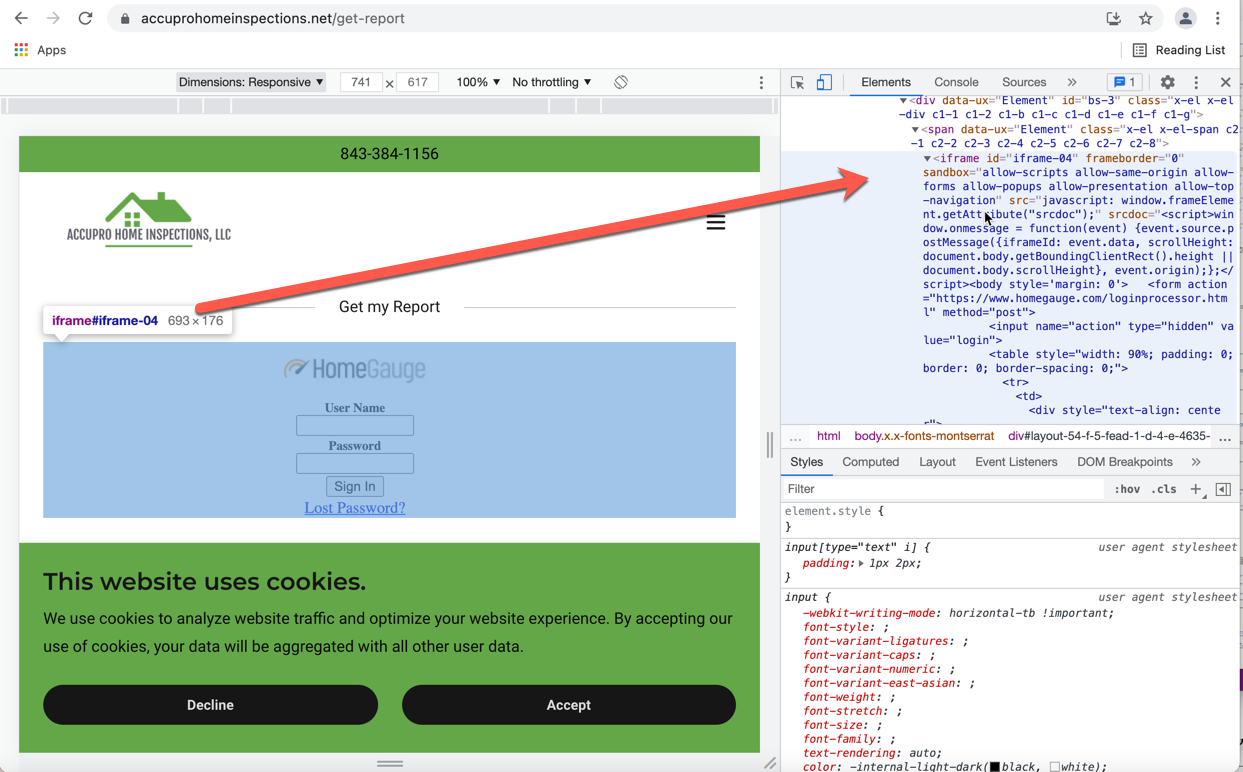Switch to the Console tab

[956, 82]
